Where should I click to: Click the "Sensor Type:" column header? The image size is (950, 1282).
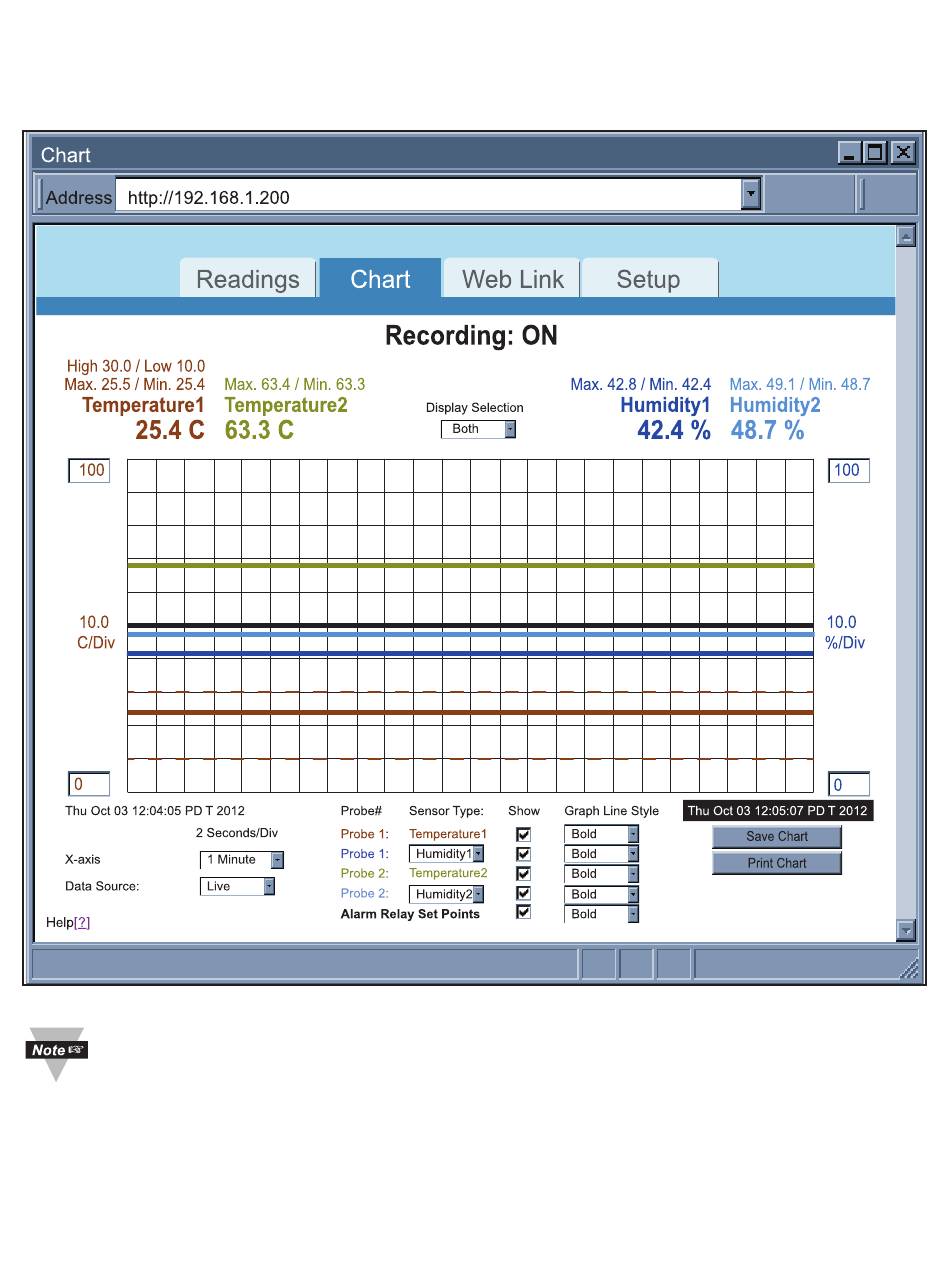click(x=446, y=811)
